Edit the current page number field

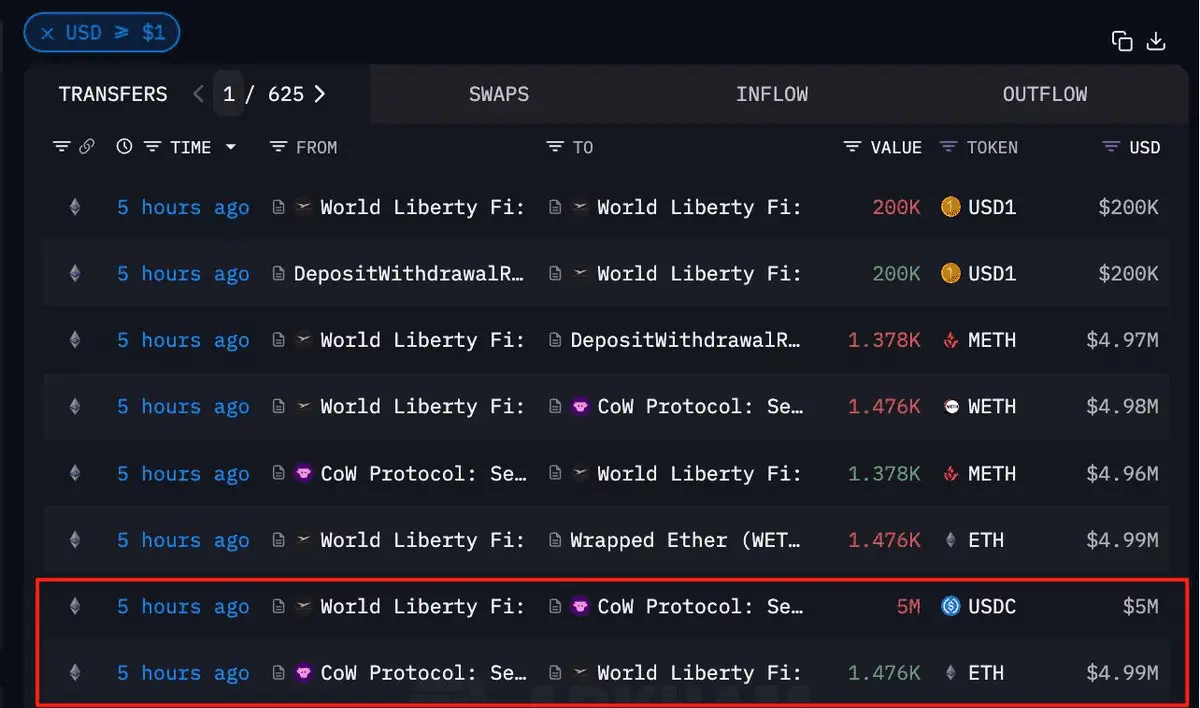228,94
